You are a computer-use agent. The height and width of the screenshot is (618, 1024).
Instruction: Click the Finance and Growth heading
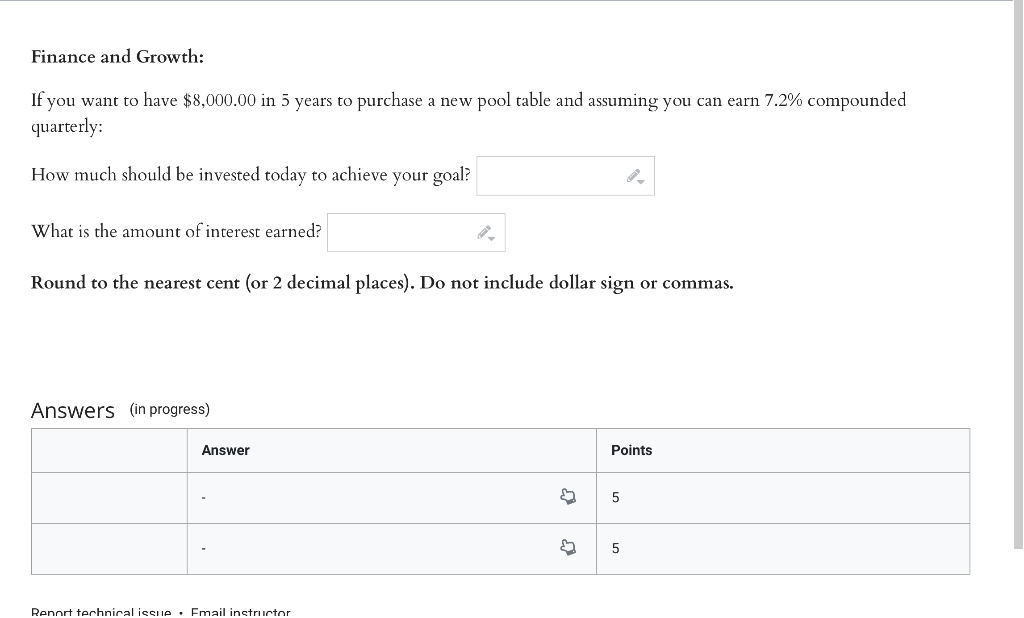tap(117, 57)
